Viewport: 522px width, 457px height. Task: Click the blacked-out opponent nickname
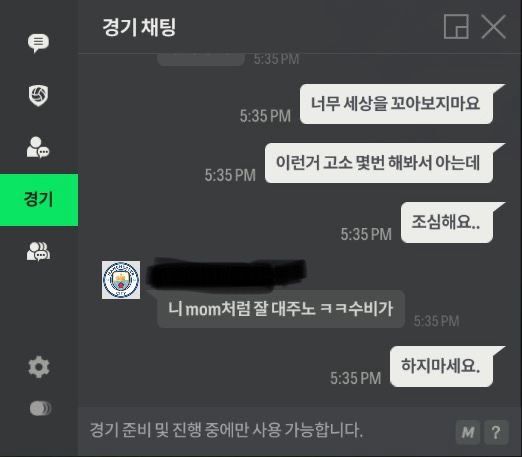(227, 274)
